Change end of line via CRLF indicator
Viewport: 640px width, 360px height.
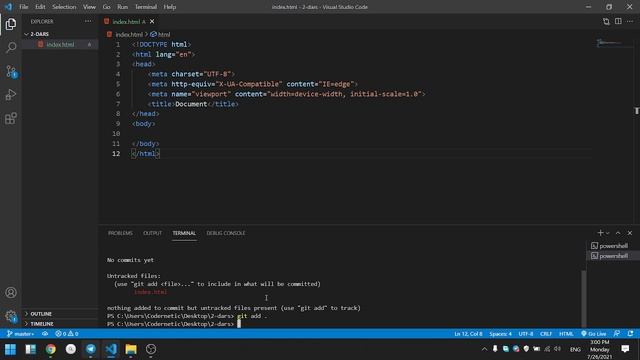pos(546,333)
